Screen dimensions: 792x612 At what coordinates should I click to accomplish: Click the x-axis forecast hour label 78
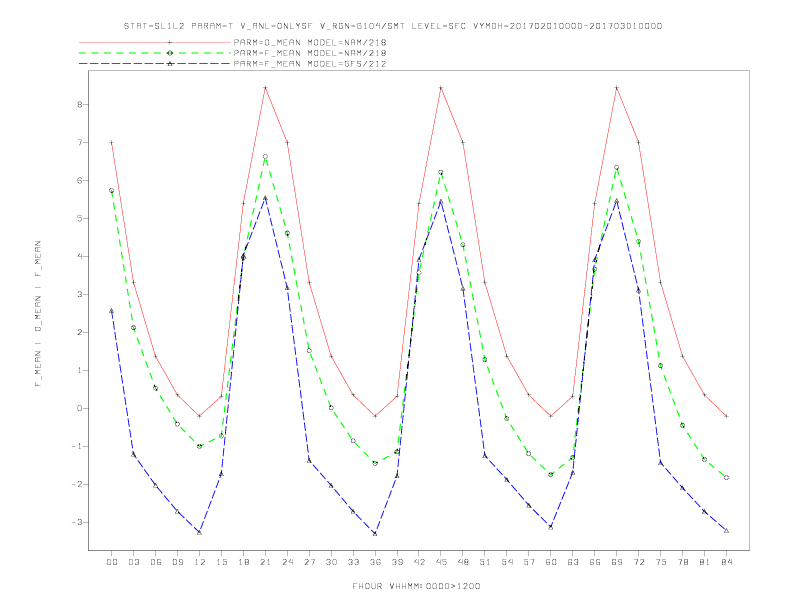682,562
